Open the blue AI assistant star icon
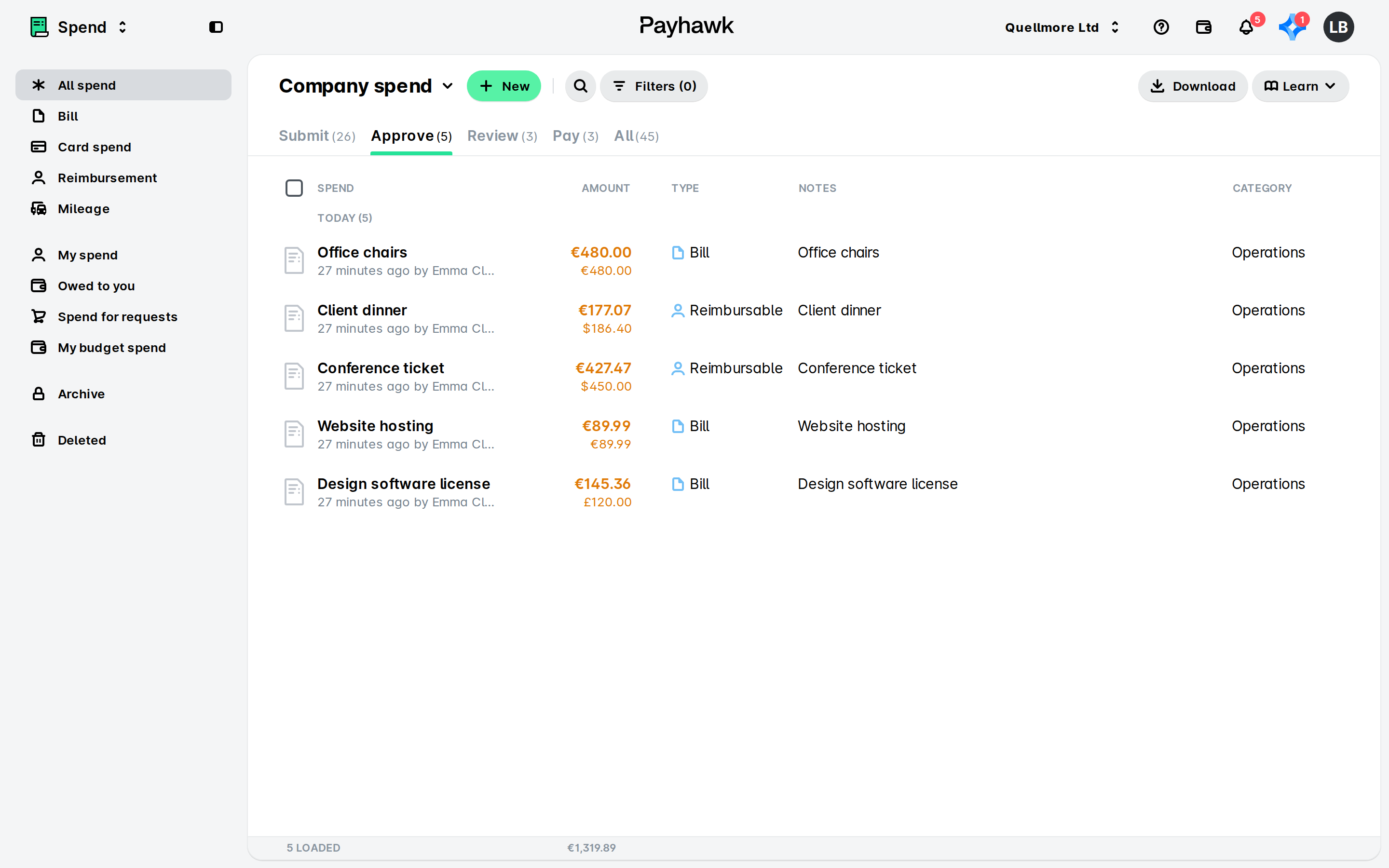The width and height of the screenshot is (1389, 868). point(1292,27)
